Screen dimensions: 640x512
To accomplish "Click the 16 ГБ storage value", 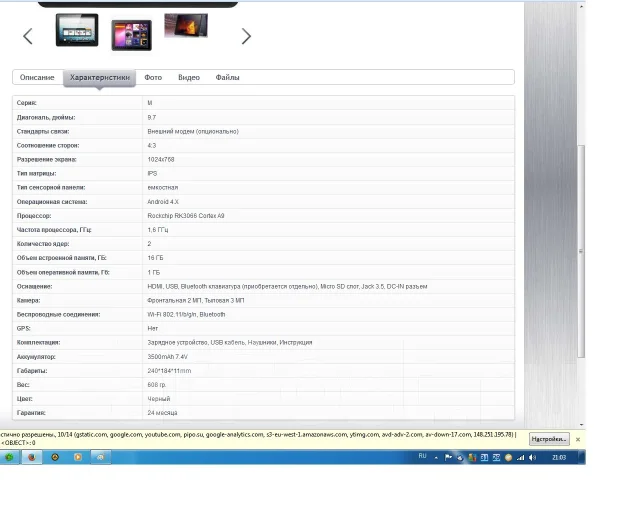I will point(155,258).
